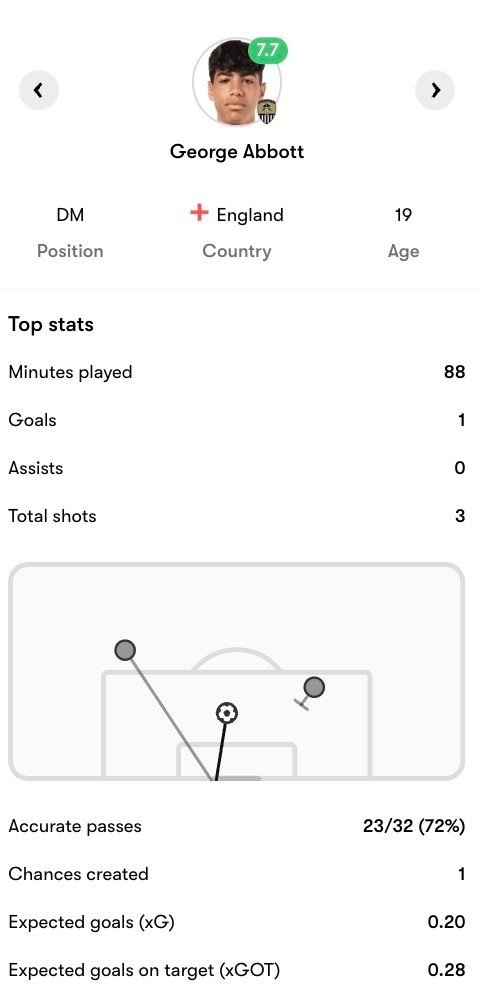This screenshot has width=480, height=1000.
Task: Select the DM position value
Action: point(70,215)
